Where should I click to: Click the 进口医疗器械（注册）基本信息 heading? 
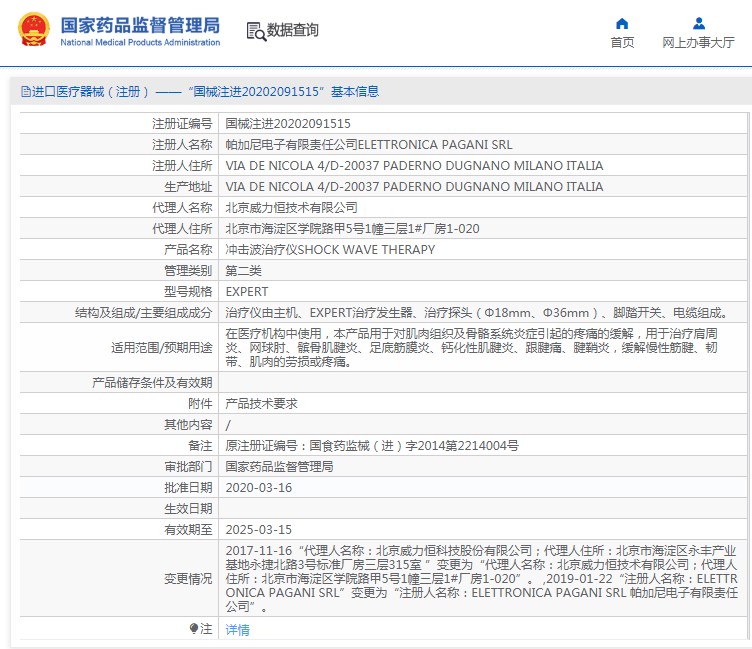click(200, 91)
